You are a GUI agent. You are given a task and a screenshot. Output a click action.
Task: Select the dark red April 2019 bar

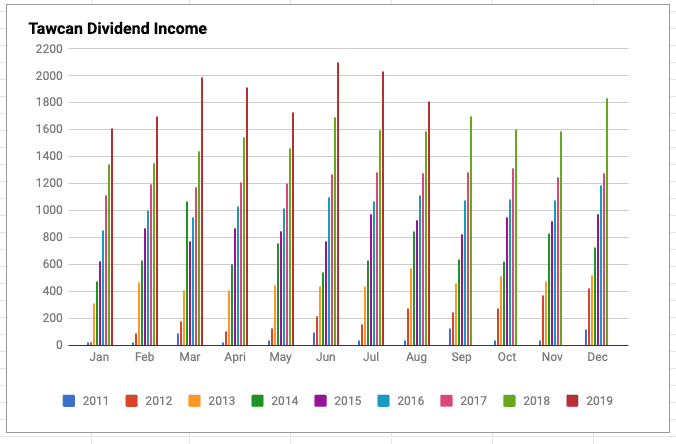click(247, 216)
